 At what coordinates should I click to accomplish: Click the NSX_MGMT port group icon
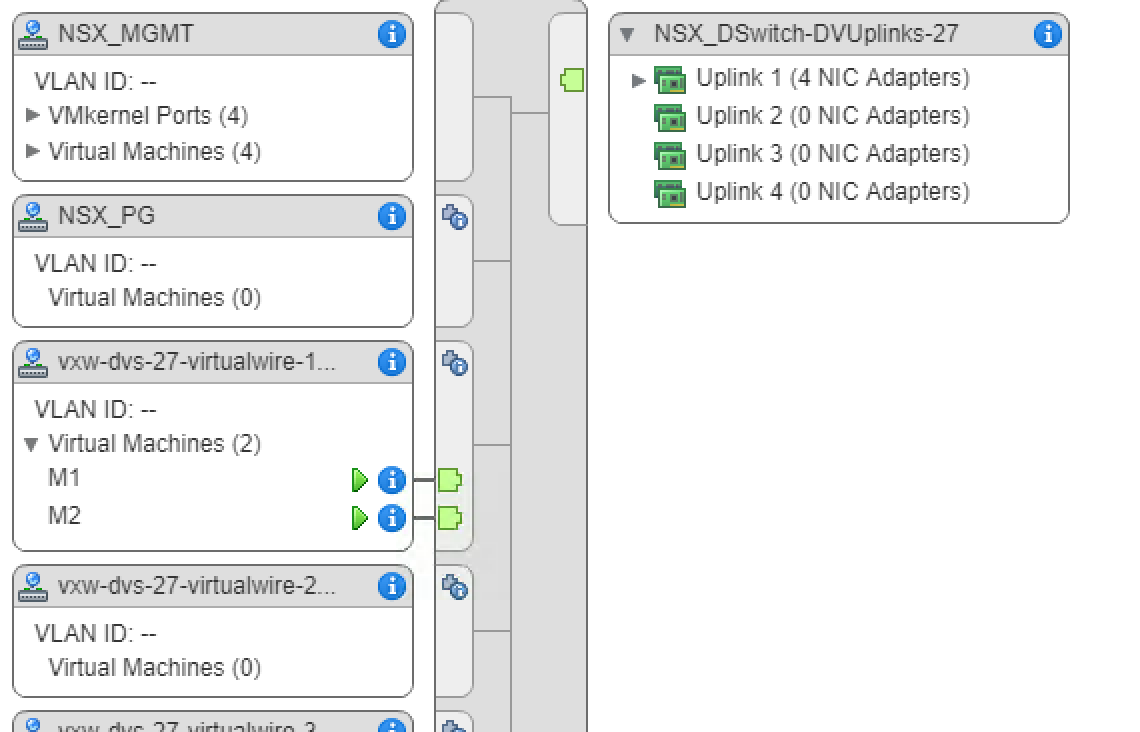point(33,34)
